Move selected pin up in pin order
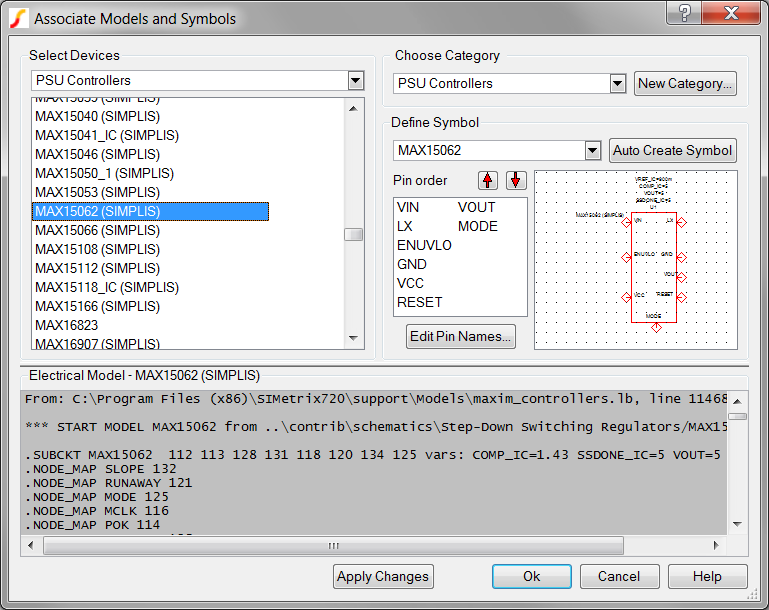This screenshot has height=610, width=769. point(487,180)
